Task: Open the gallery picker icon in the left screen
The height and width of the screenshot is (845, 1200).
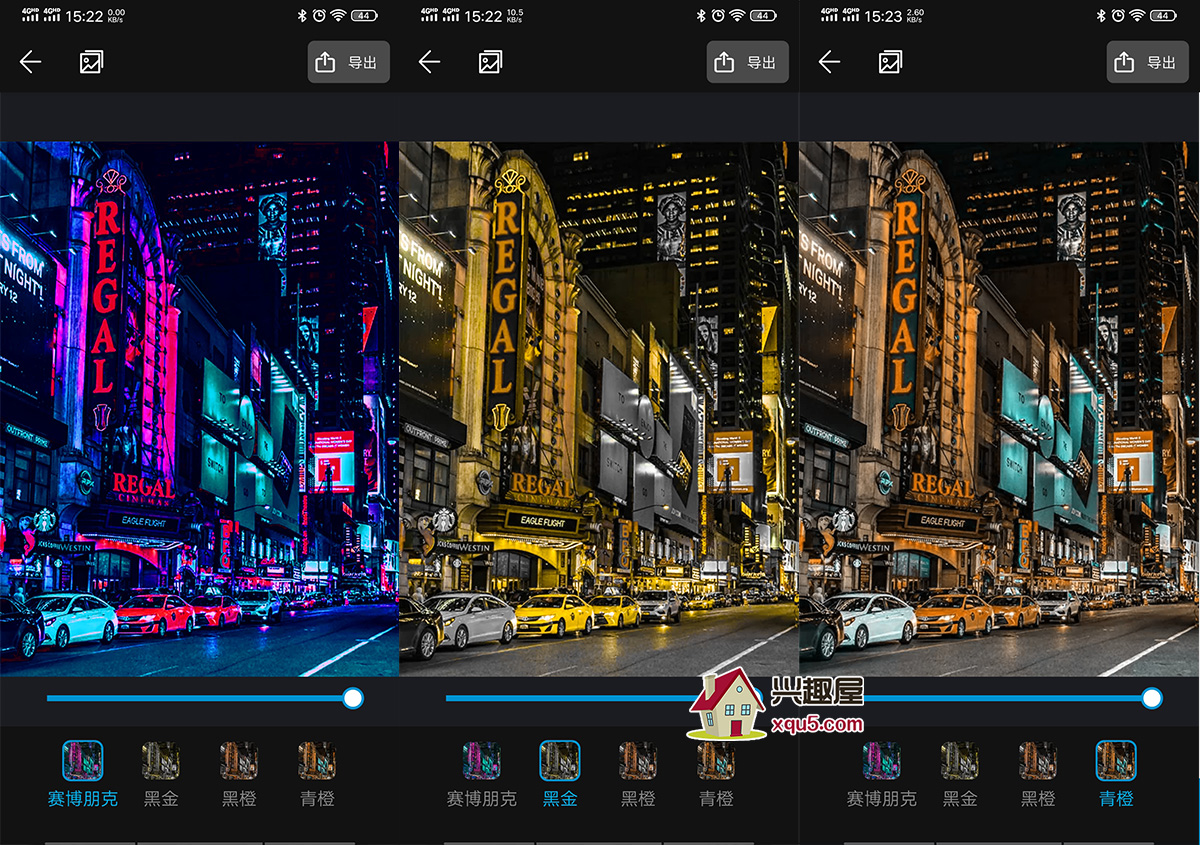Action: pos(91,62)
